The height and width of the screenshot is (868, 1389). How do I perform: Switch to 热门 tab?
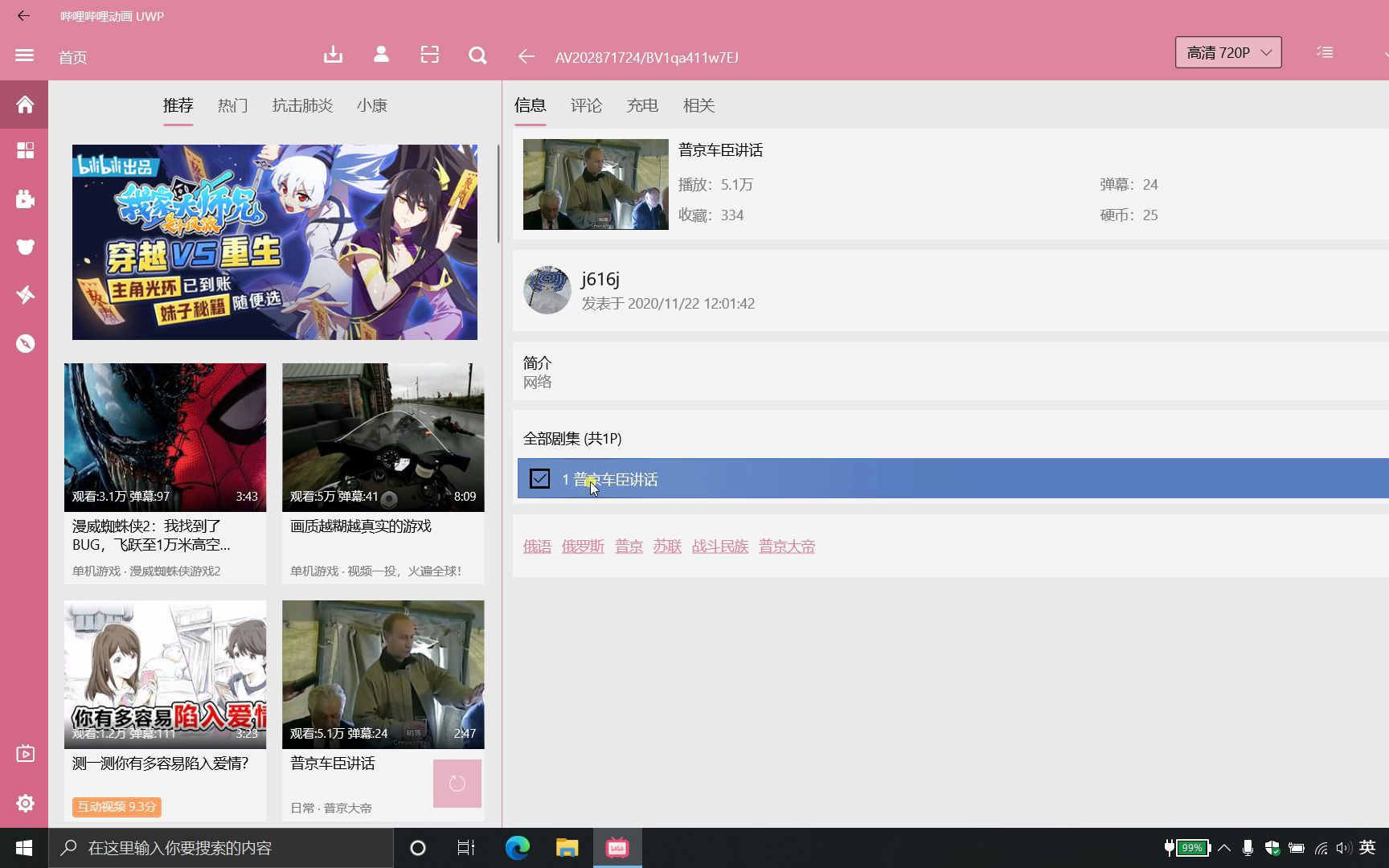pyautogui.click(x=232, y=105)
